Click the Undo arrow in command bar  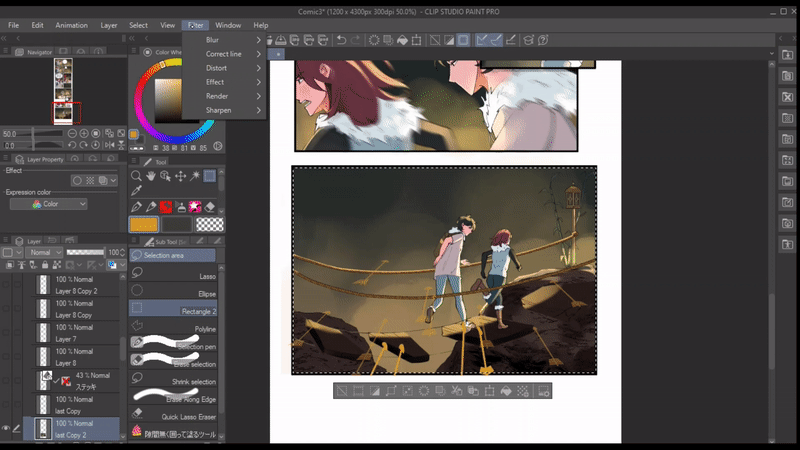click(x=341, y=40)
